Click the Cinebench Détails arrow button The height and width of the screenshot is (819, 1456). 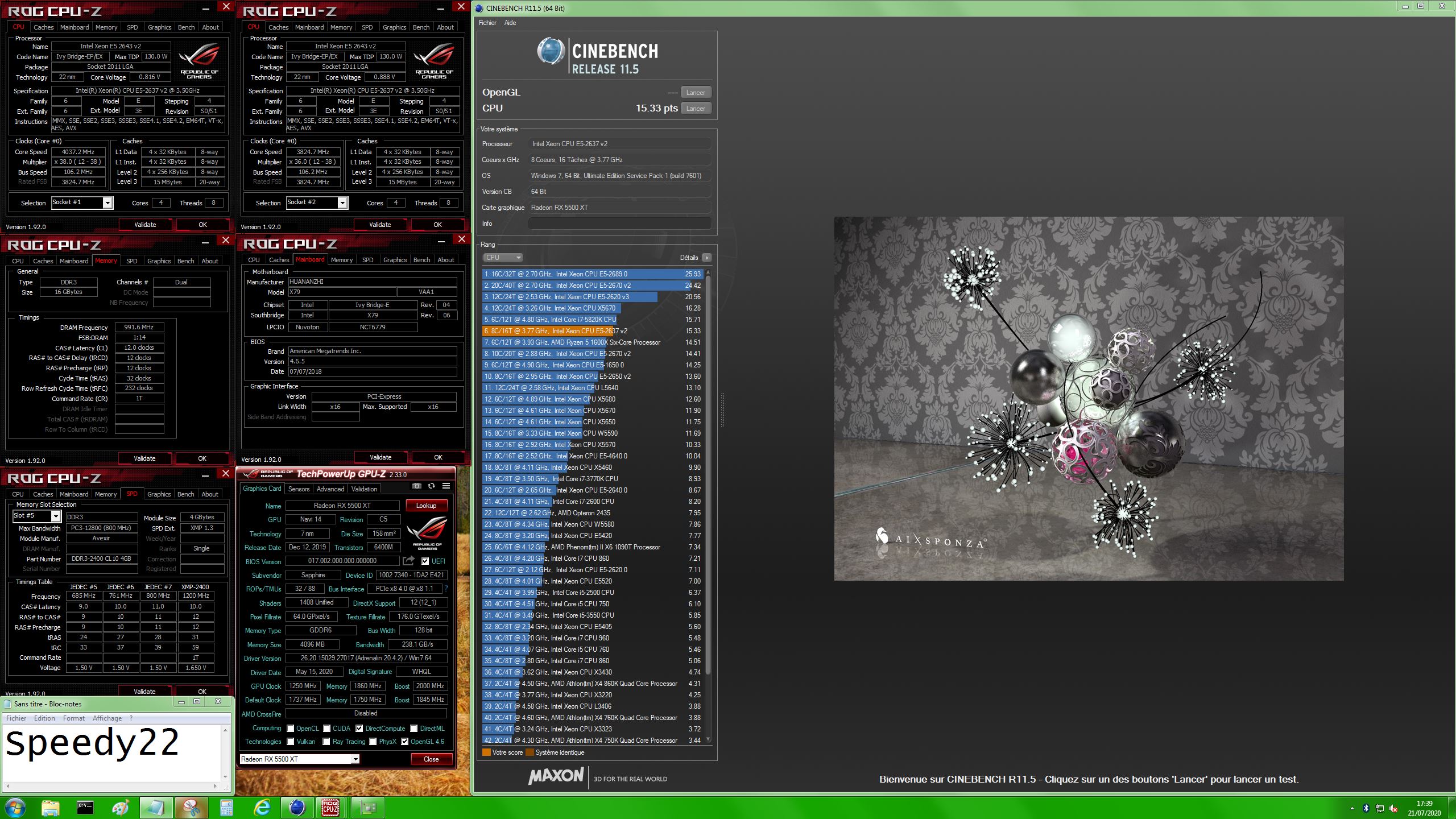coord(707,258)
